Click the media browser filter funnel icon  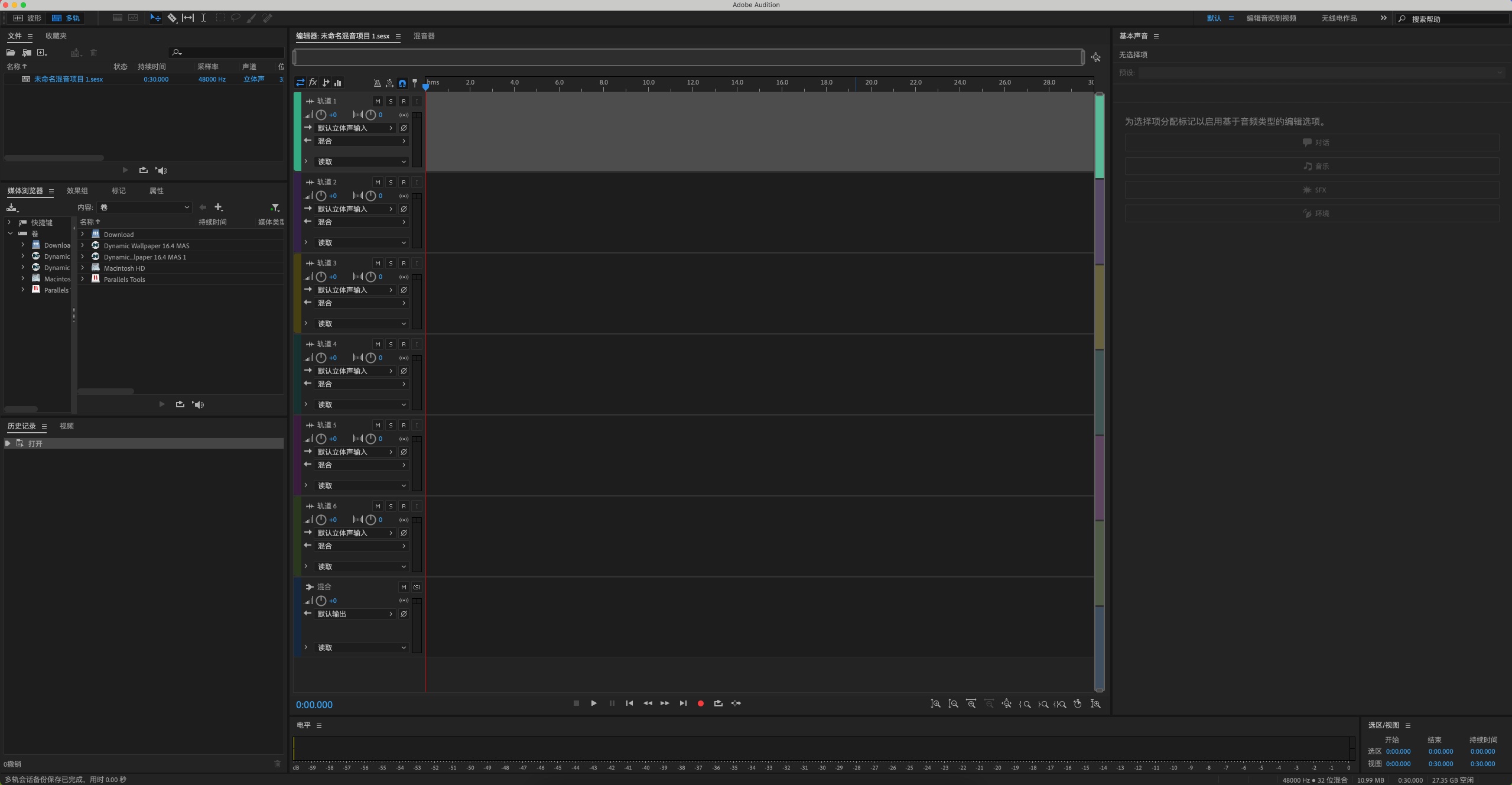(x=275, y=207)
